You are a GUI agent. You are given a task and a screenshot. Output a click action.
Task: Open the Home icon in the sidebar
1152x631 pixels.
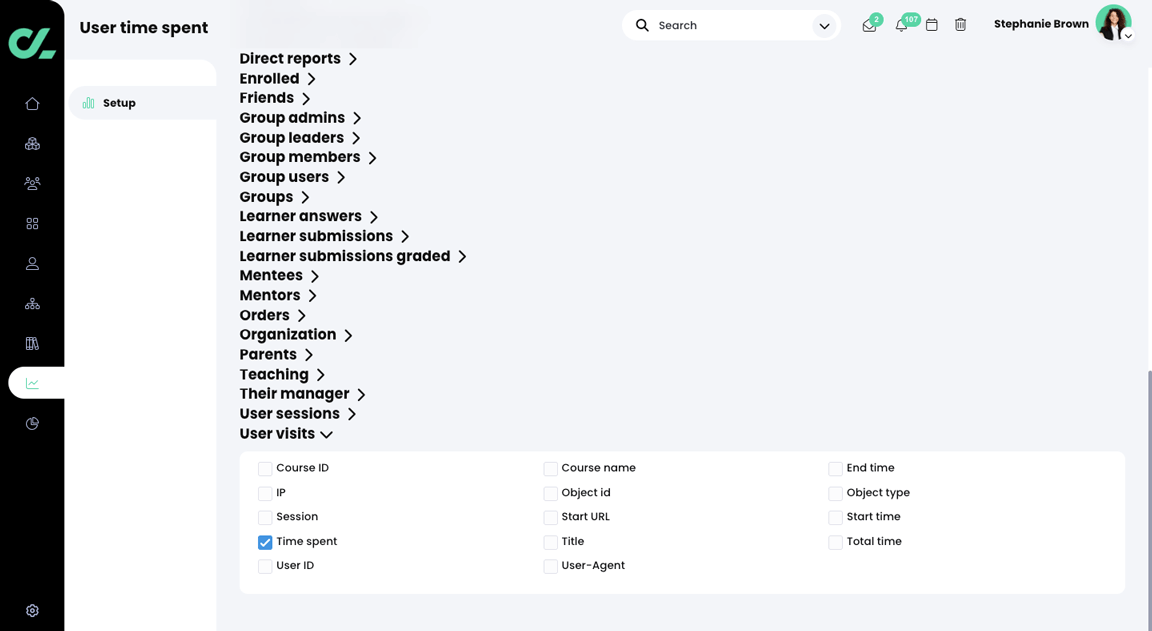tap(32, 104)
